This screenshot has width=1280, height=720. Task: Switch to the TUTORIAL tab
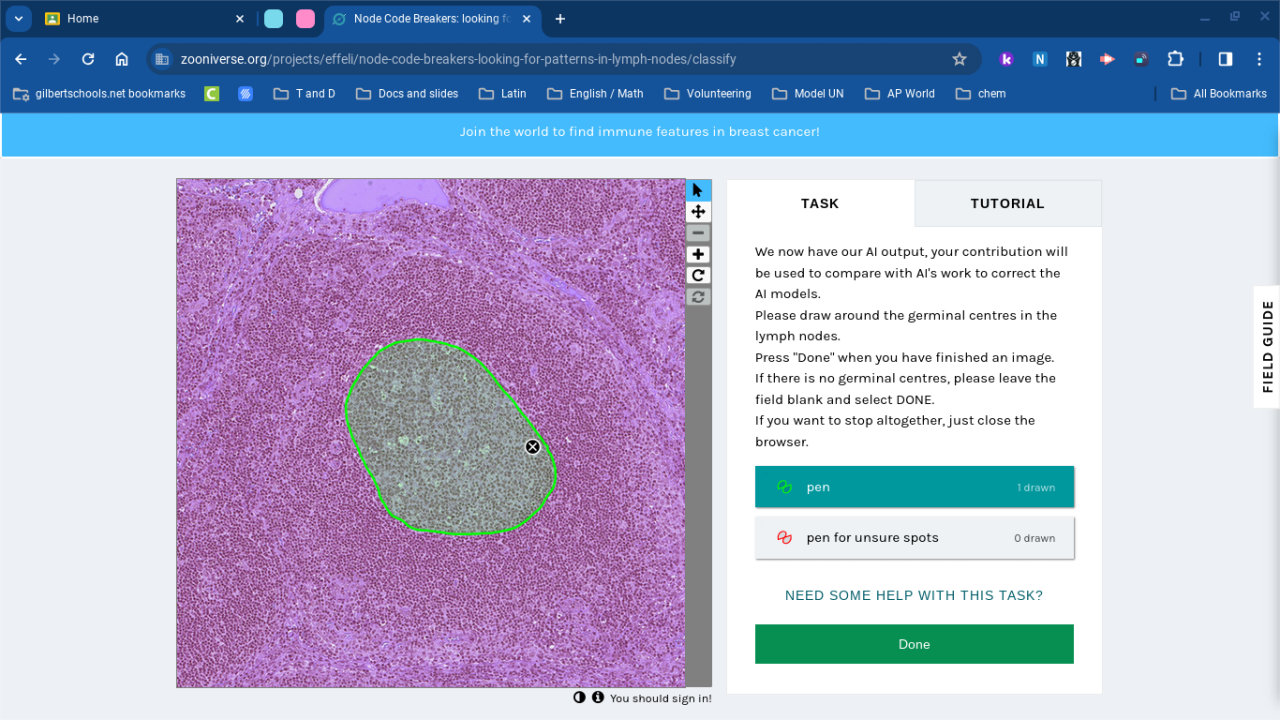click(x=1007, y=203)
